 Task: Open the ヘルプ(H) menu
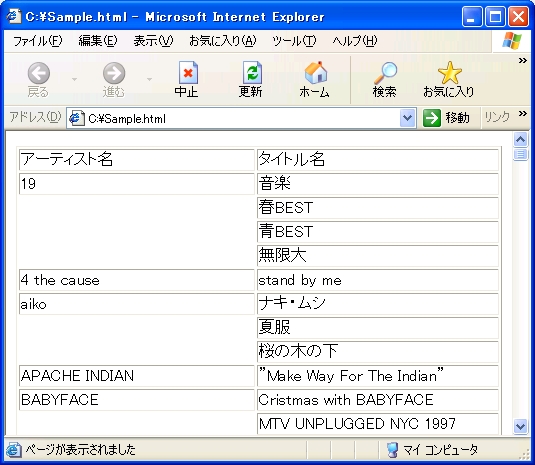[x=355, y=41]
